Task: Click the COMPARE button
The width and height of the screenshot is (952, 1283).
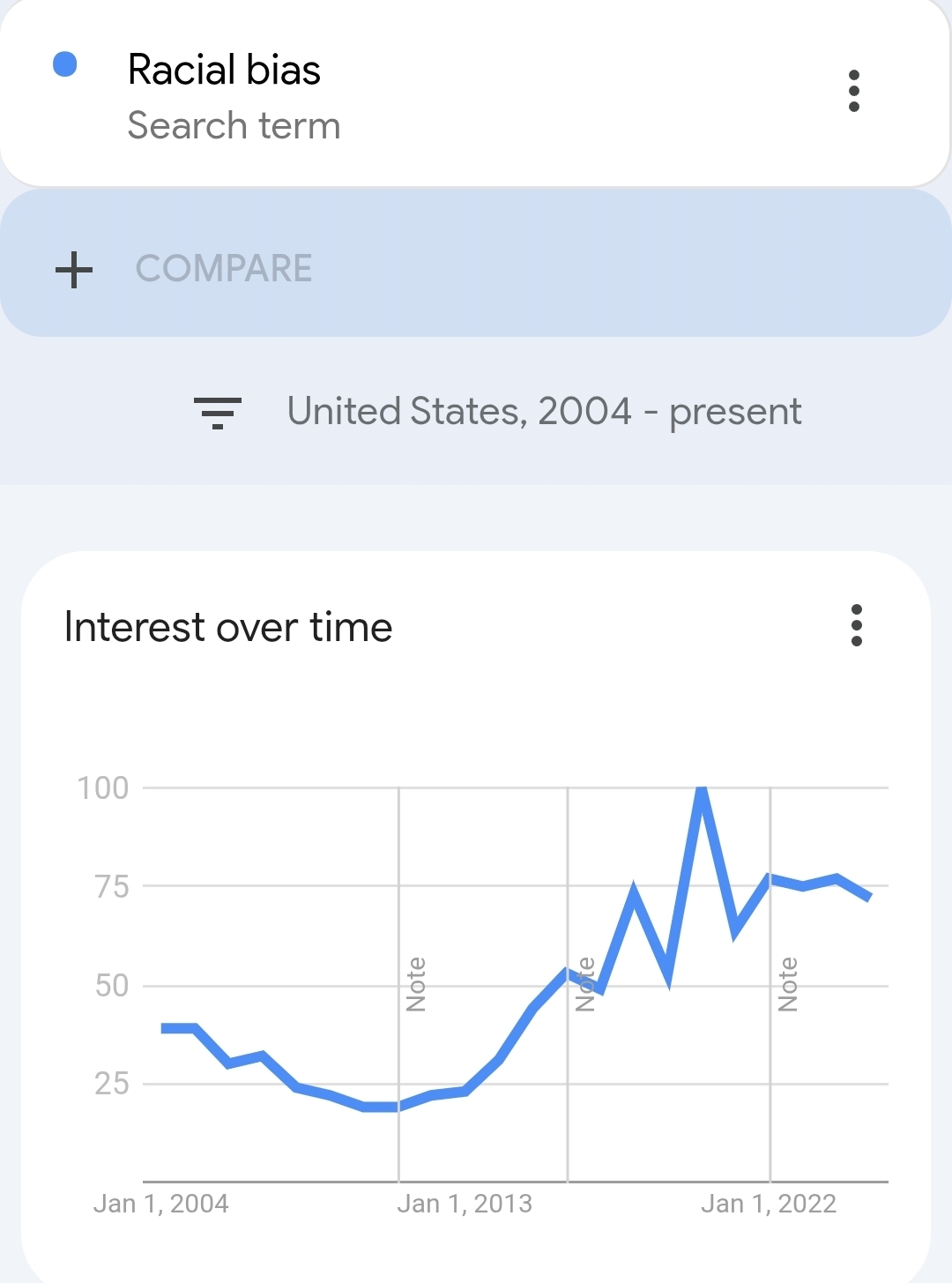Action: [224, 269]
